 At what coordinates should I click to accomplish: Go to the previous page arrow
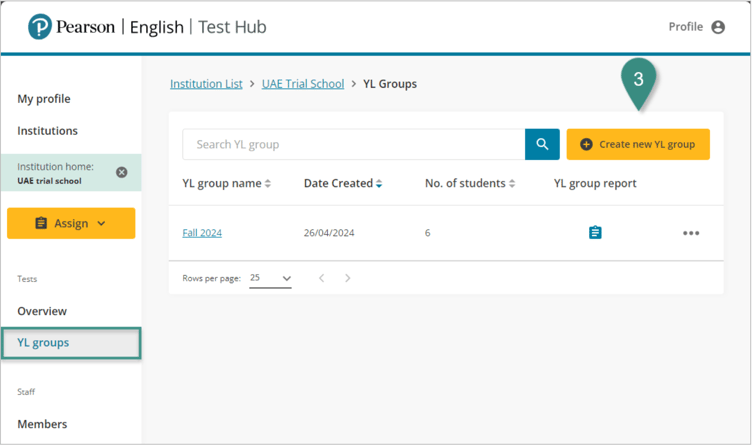(x=321, y=278)
